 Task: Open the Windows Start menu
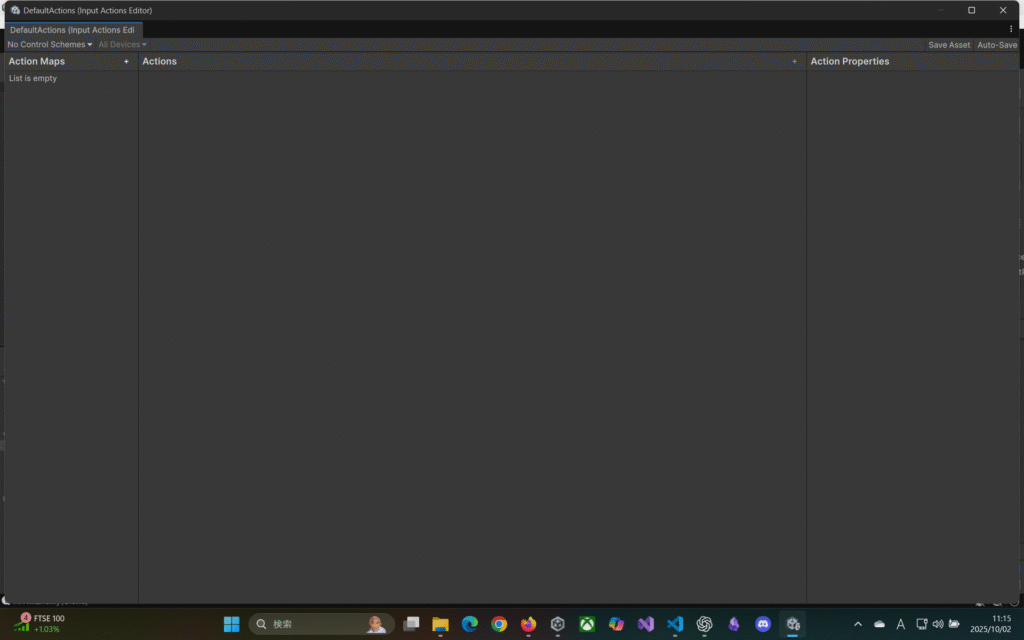point(231,624)
